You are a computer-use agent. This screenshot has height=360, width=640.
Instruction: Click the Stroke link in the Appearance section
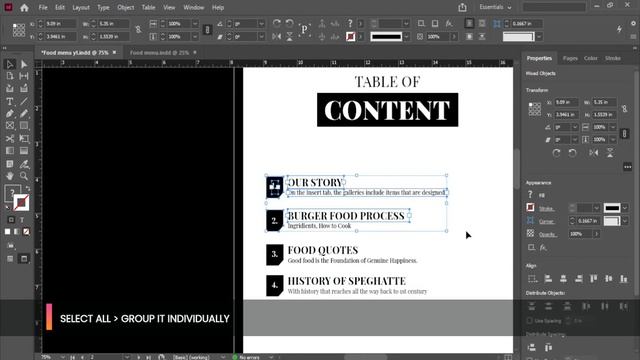point(546,209)
